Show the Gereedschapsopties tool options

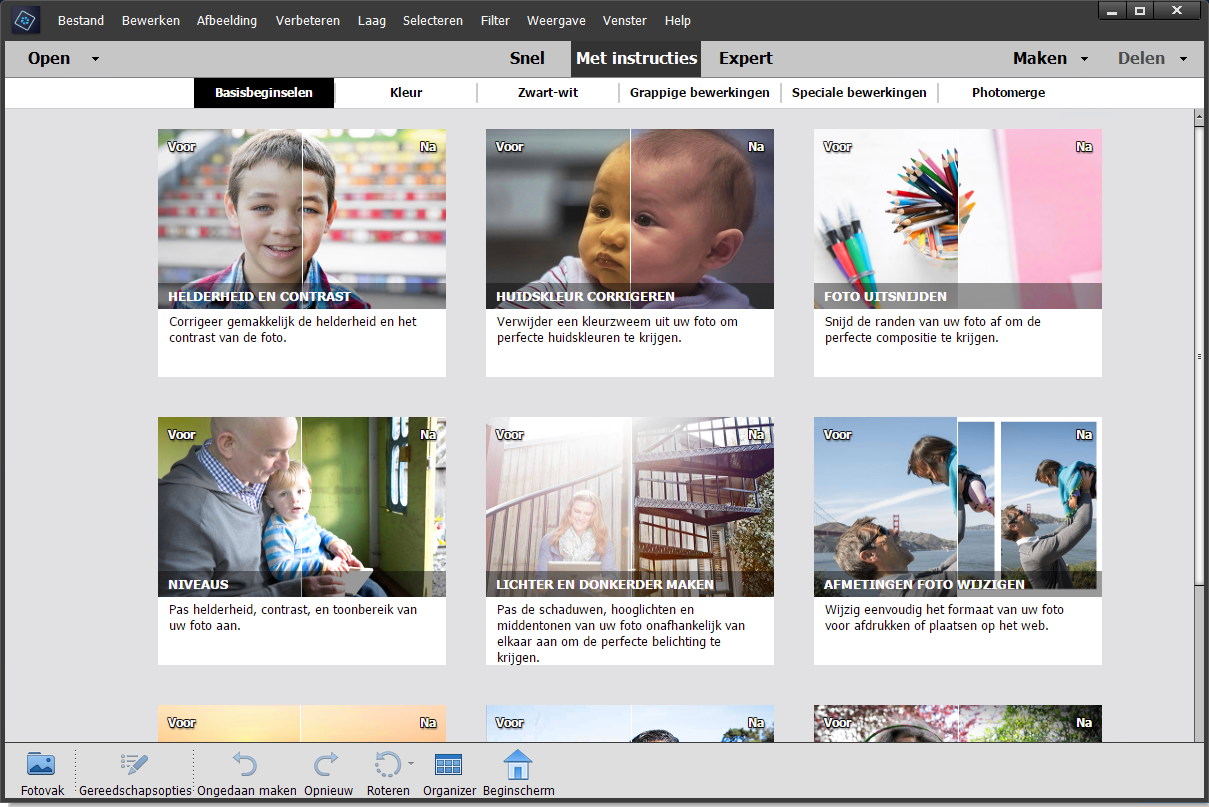click(133, 773)
